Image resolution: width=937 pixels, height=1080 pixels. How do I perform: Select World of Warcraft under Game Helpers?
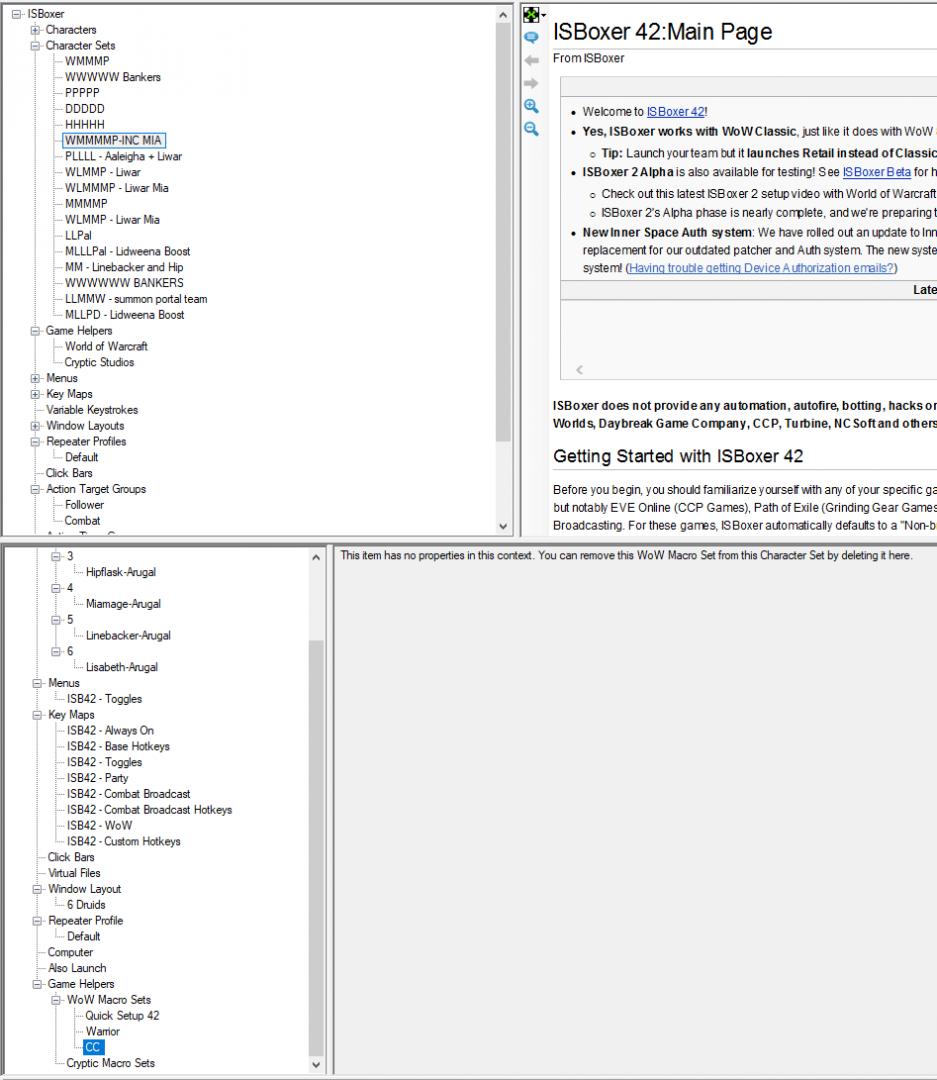click(106, 346)
